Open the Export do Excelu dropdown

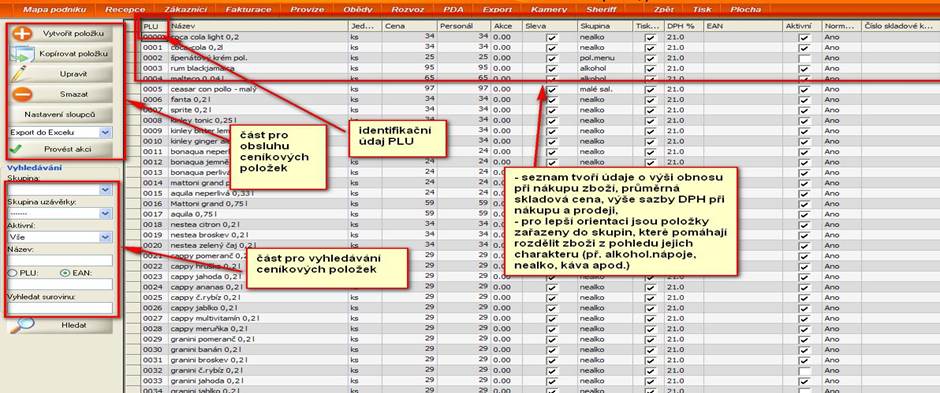click(60, 132)
